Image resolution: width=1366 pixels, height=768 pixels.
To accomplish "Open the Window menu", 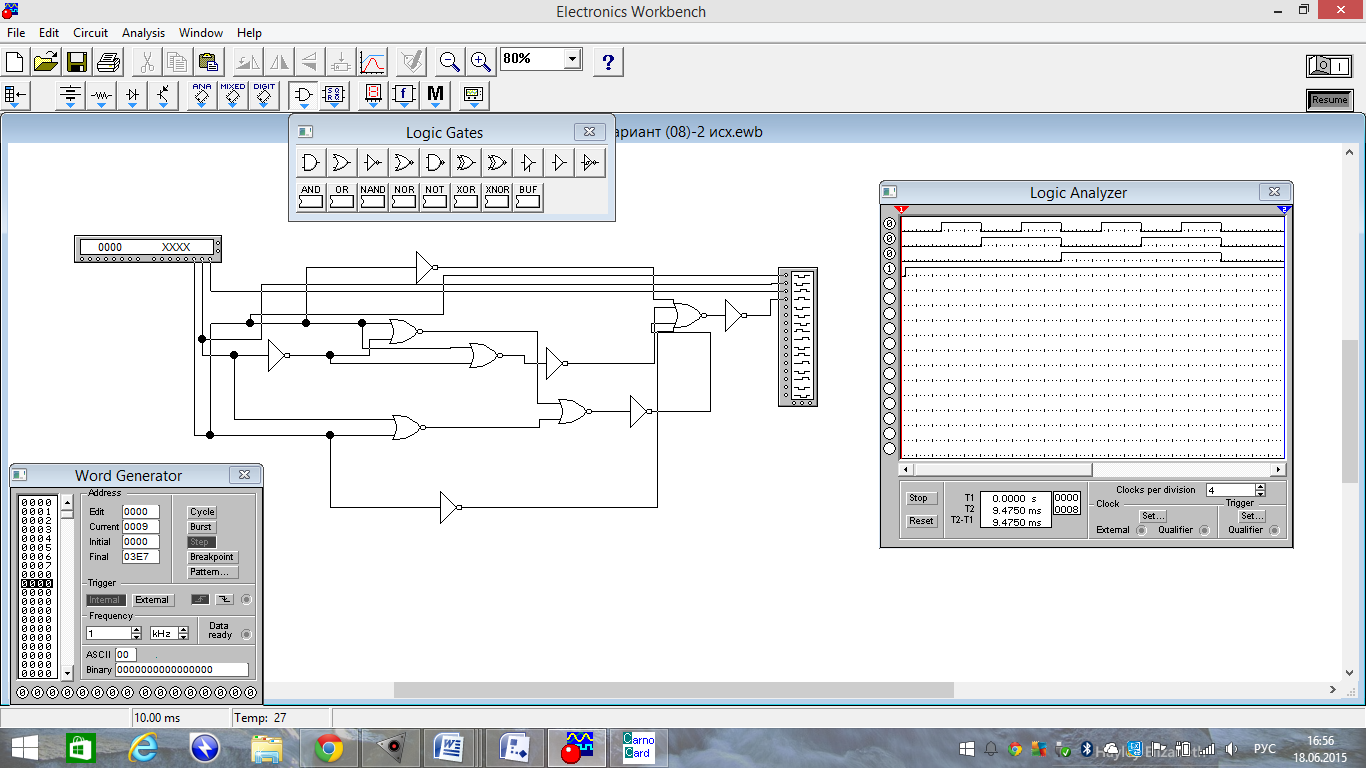I will [202, 33].
